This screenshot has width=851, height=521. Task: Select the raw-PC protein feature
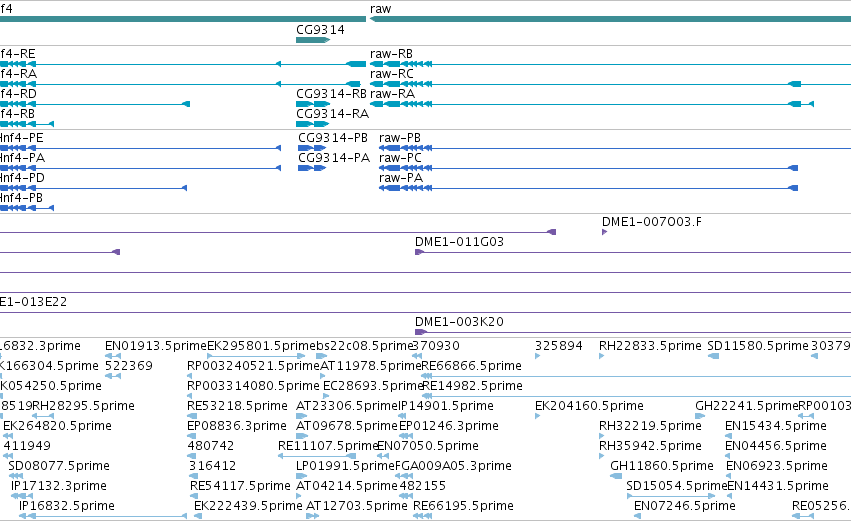pos(588,168)
